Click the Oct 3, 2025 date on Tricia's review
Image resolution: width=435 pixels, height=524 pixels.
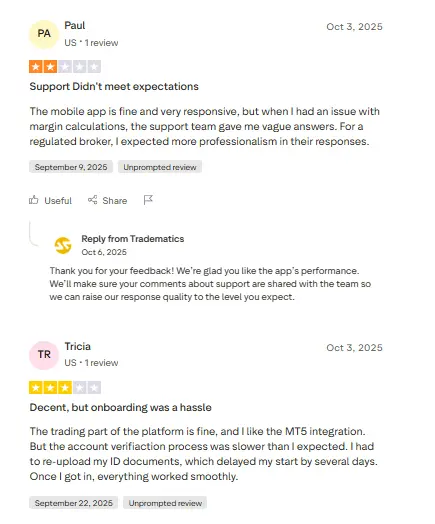(354, 348)
